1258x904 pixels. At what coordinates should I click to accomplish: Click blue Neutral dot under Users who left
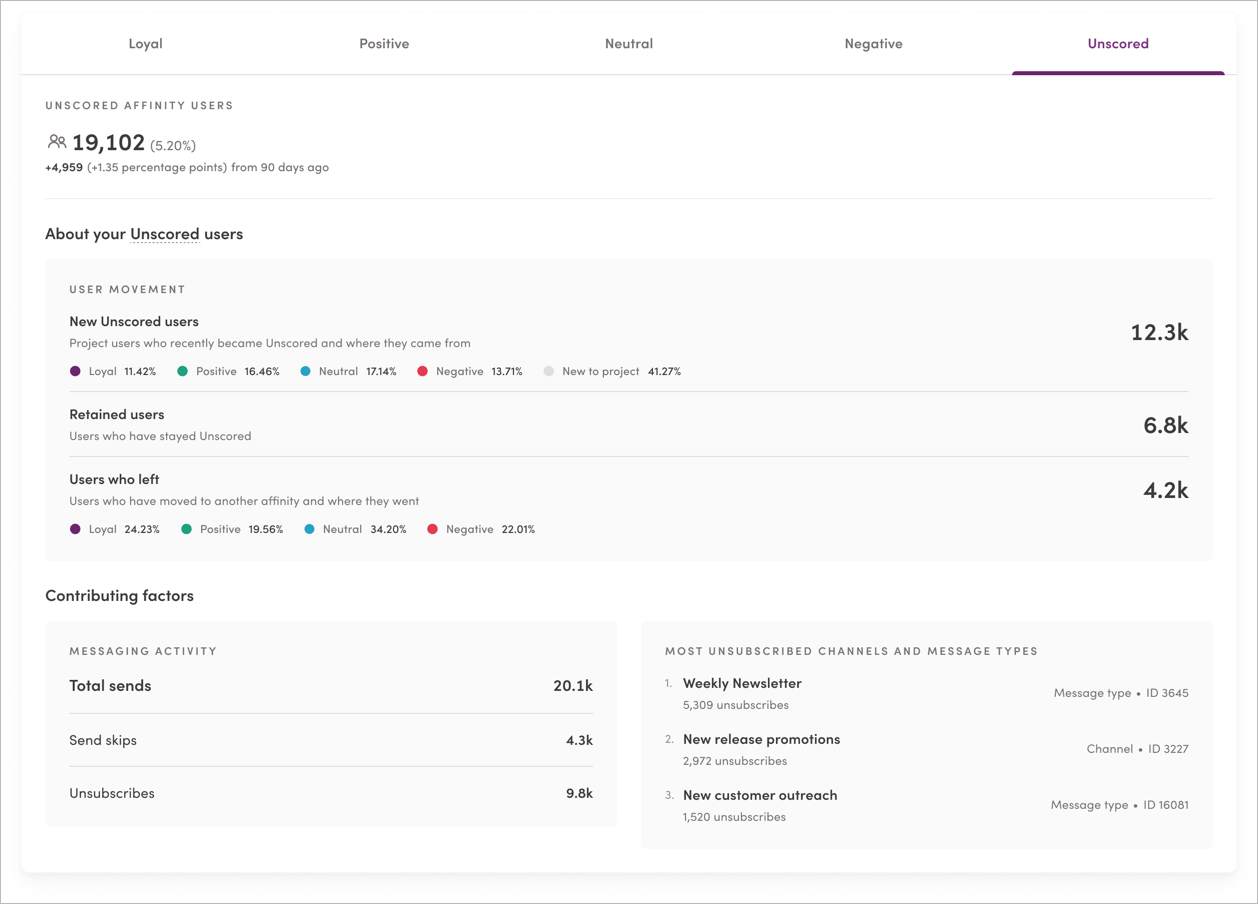coord(310,529)
